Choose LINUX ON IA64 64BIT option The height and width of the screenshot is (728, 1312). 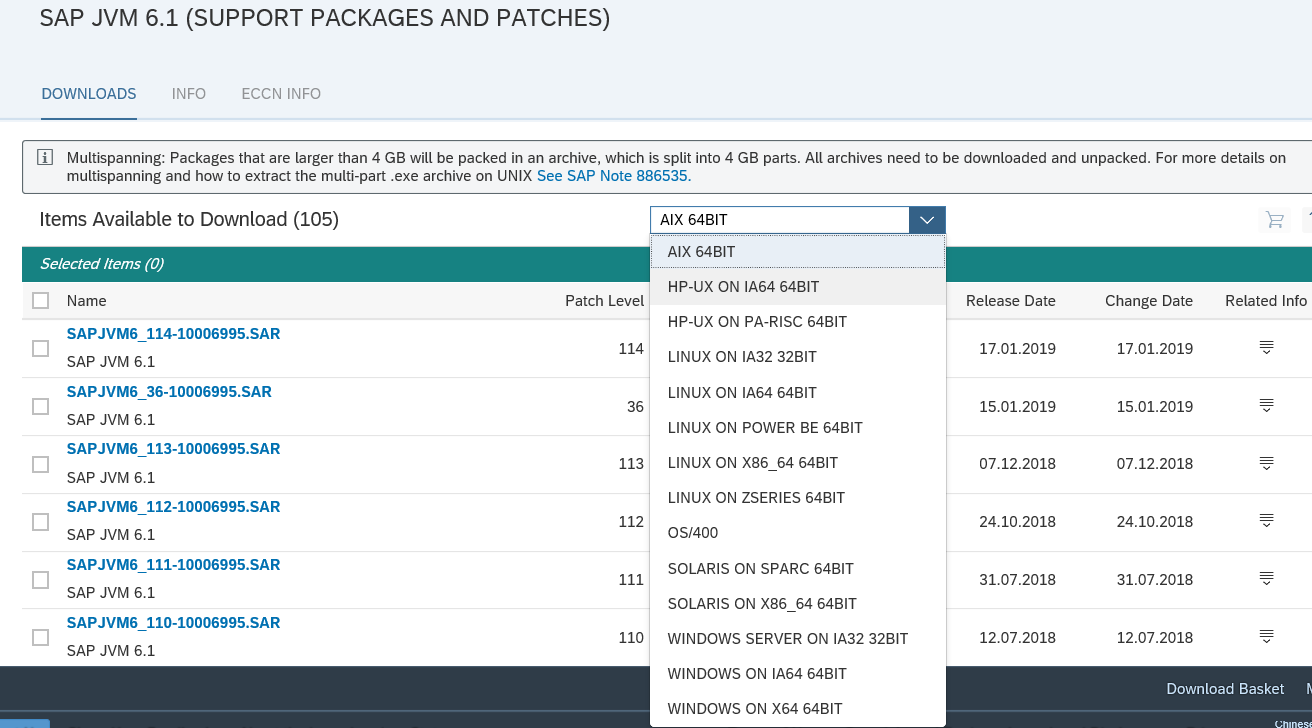[x=798, y=392]
